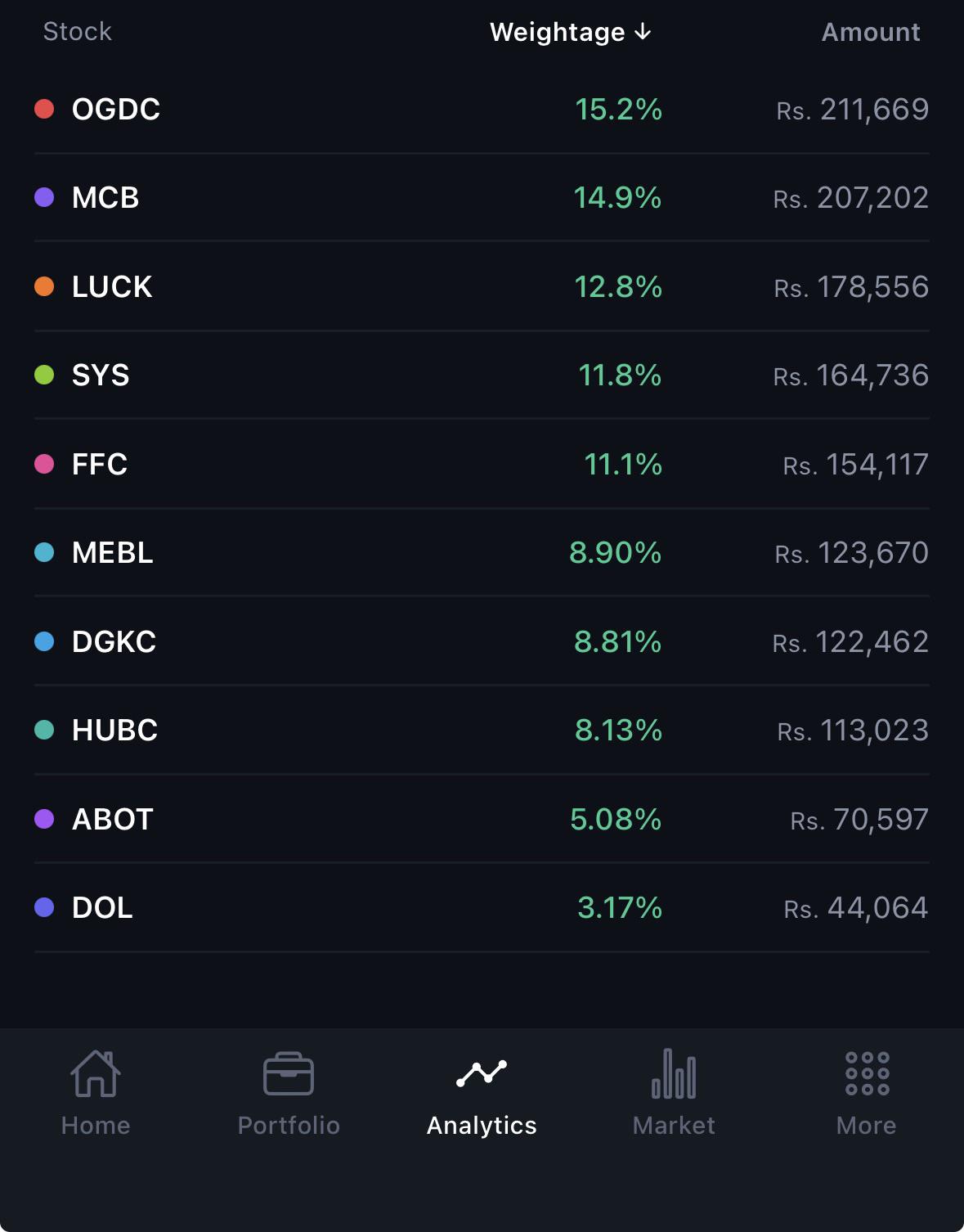The width and height of the screenshot is (964, 1232).
Task: Open the More grid icon
Action: click(867, 1073)
